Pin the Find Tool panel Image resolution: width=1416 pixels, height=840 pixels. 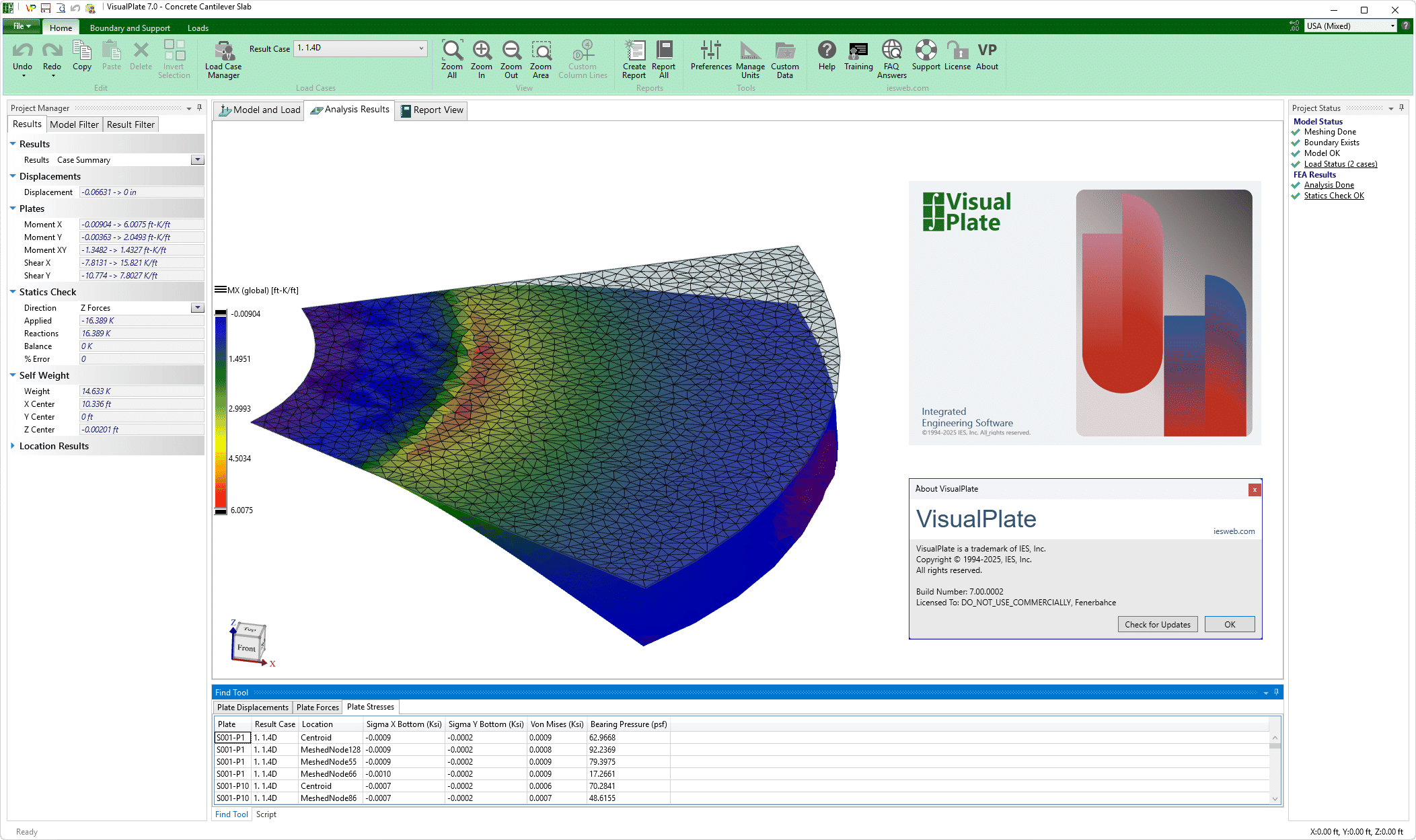pos(1276,692)
